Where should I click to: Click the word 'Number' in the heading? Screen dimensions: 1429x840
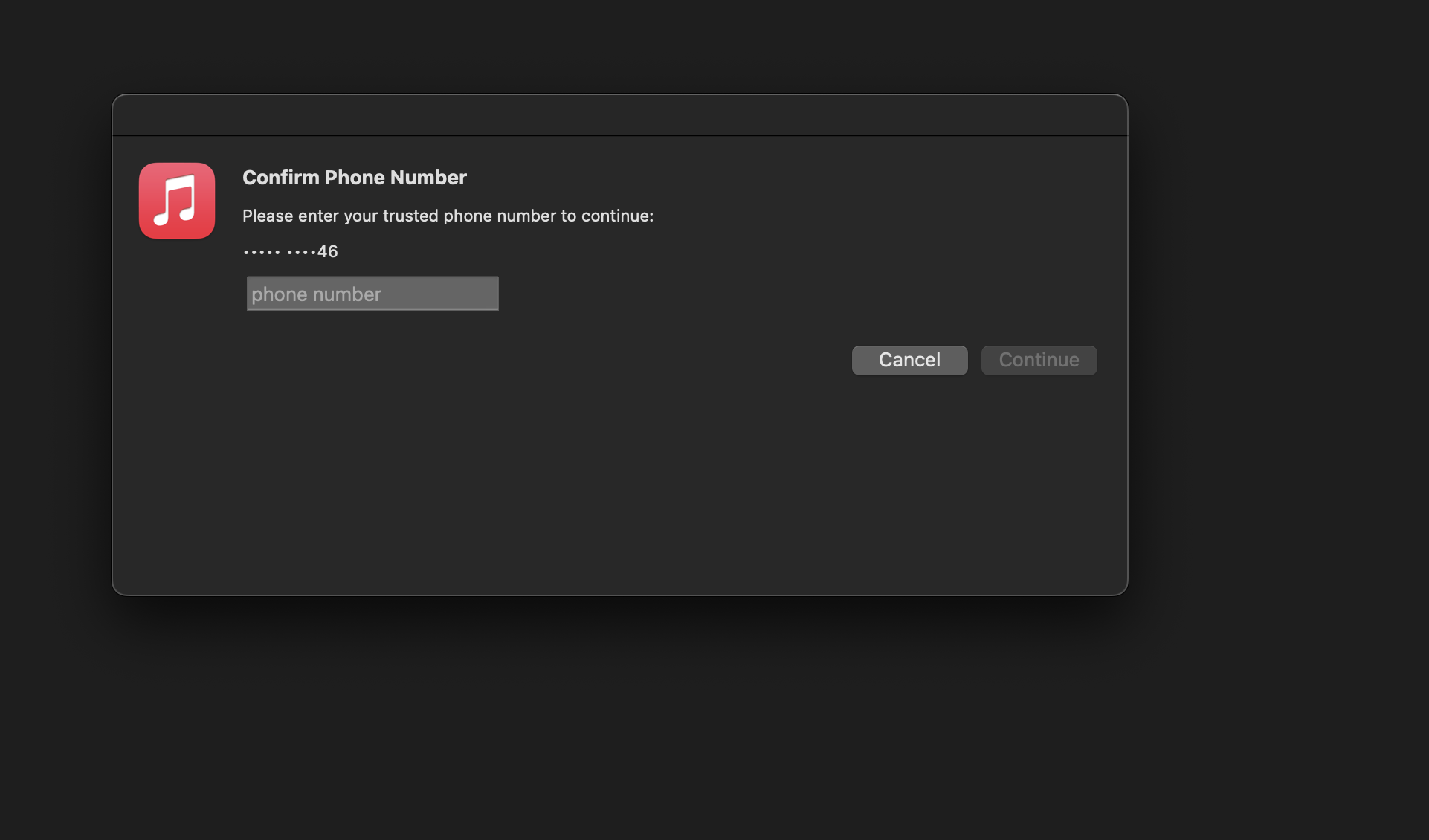point(428,178)
